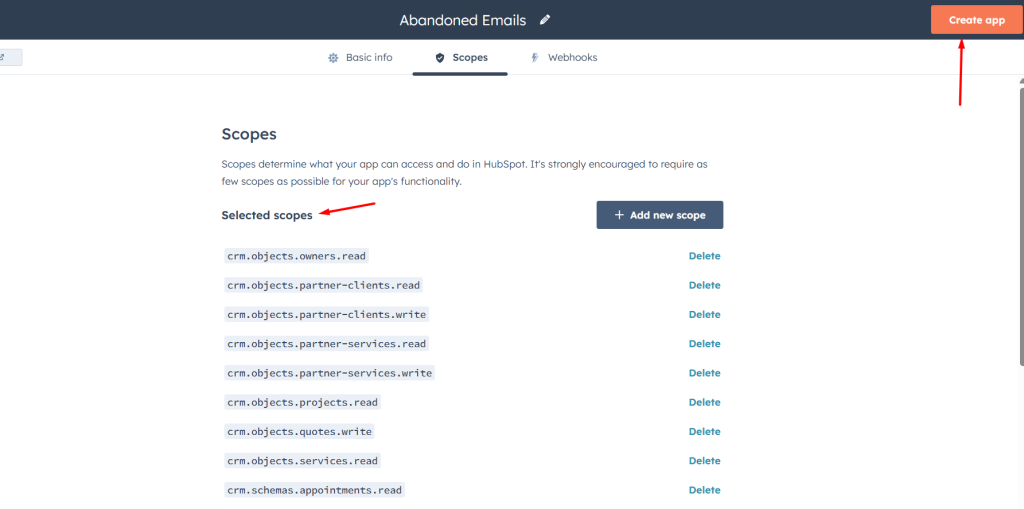Select the crm.objects.partner-clients.read scope text

pyautogui.click(x=324, y=286)
